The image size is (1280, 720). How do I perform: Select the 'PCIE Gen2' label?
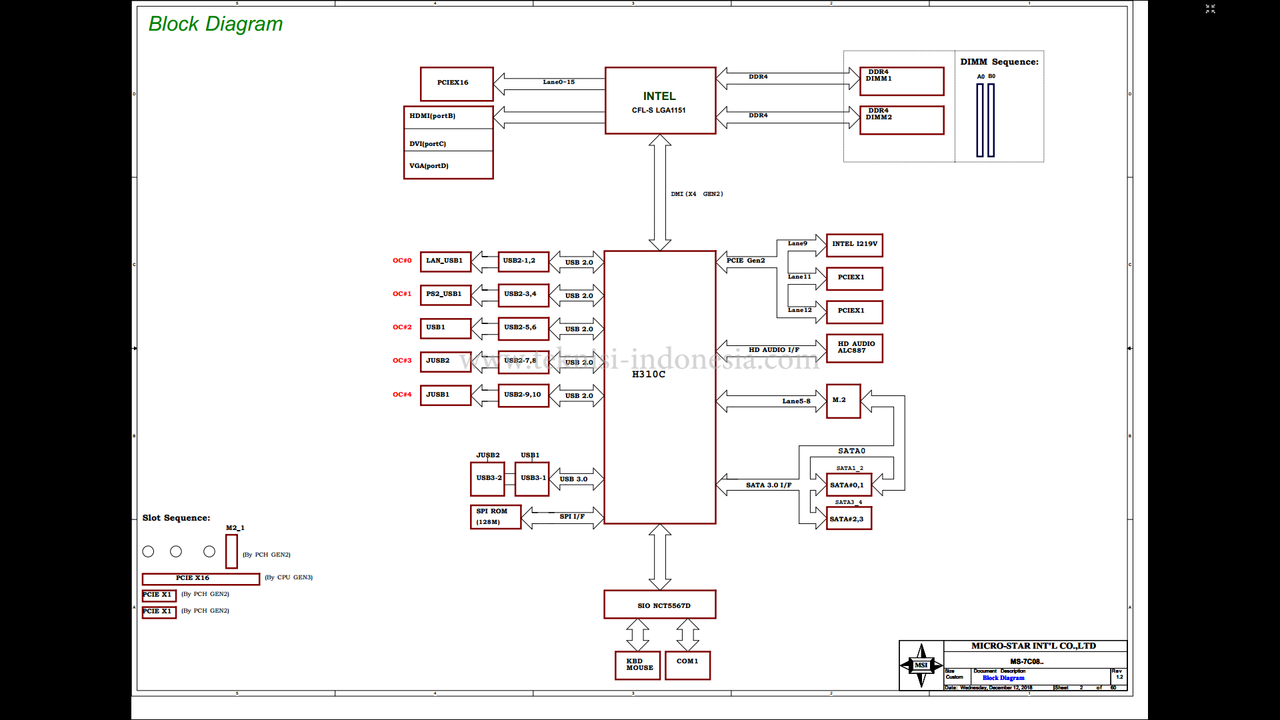[x=745, y=260]
